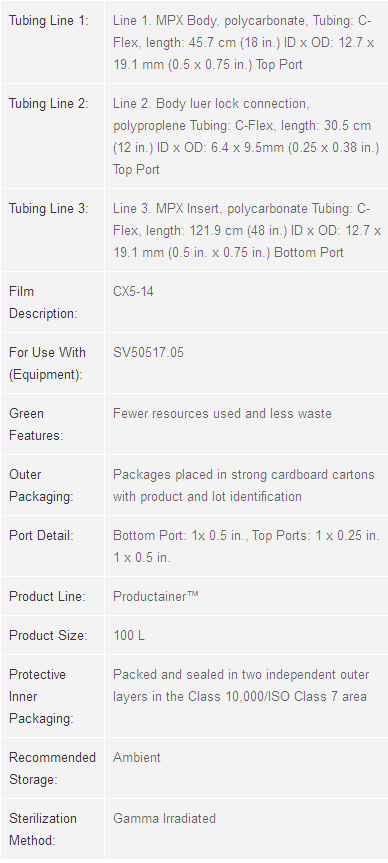The image size is (388, 863).
Task: Select the Product Line label
Action: pyautogui.click(x=47, y=597)
